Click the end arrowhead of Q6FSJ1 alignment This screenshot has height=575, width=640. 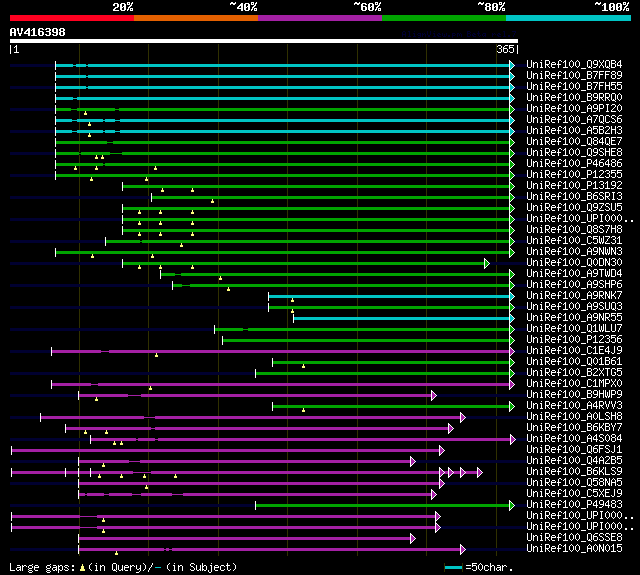(442, 451)
